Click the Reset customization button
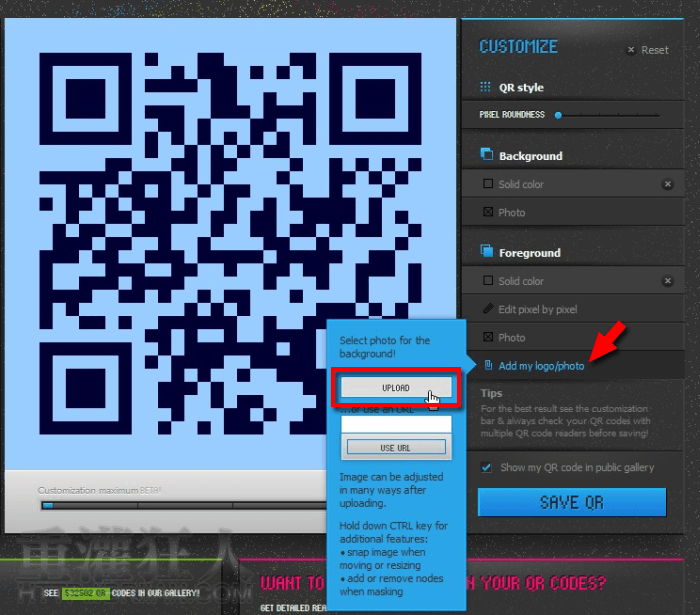Image resolution: width=700 pixels, height=615 pixels. (x=647, y=50)
